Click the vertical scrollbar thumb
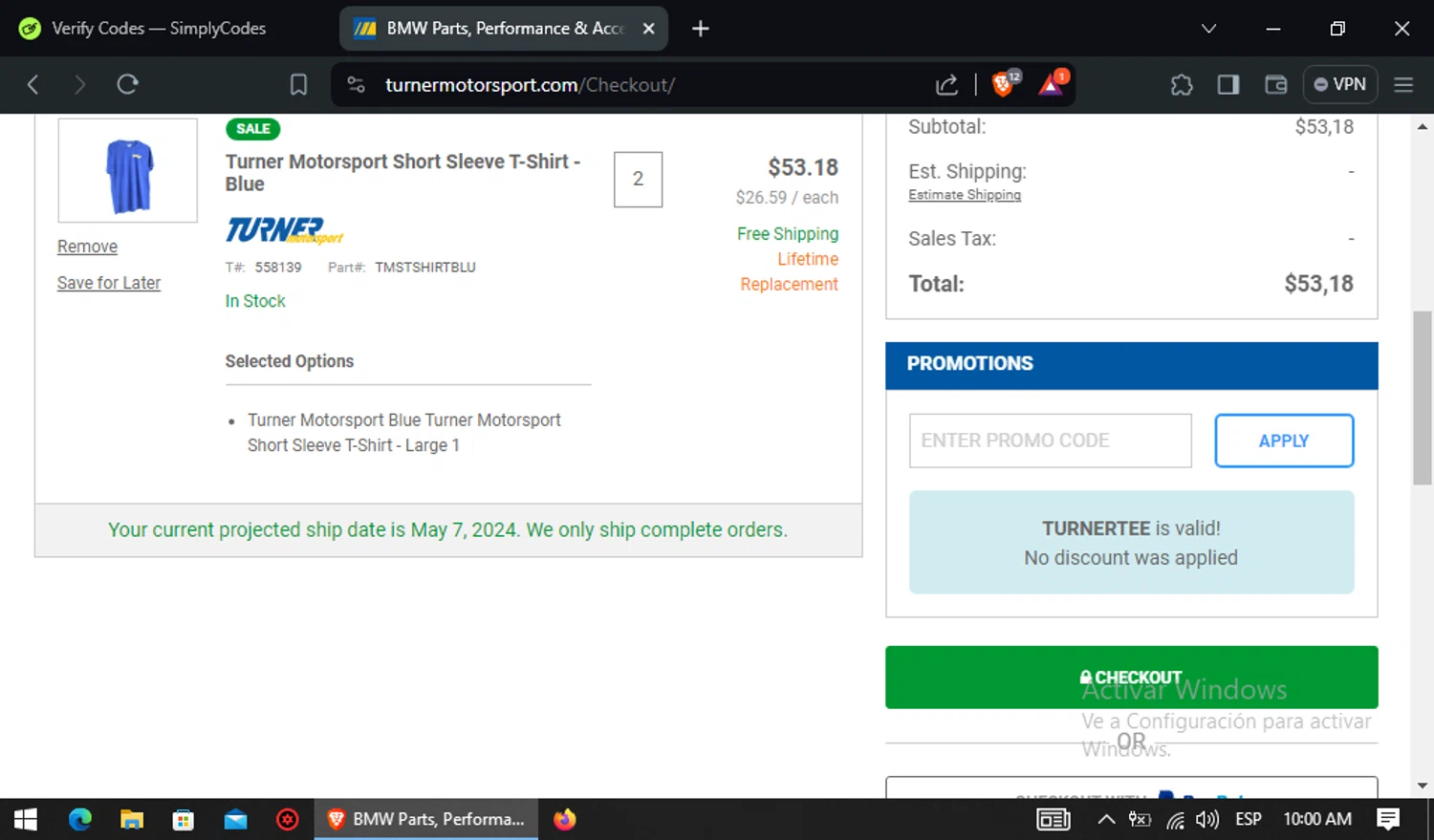 (1423, 398)
